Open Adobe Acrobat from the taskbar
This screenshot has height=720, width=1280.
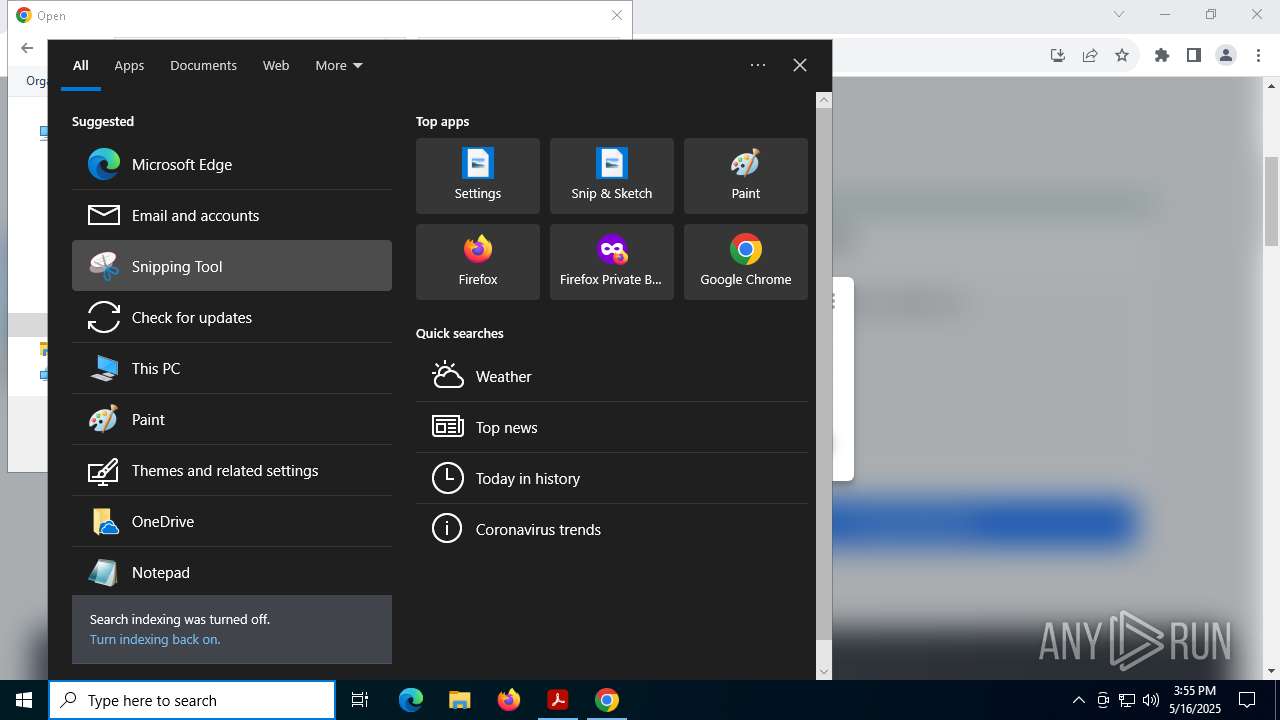[x=557, y=700]
